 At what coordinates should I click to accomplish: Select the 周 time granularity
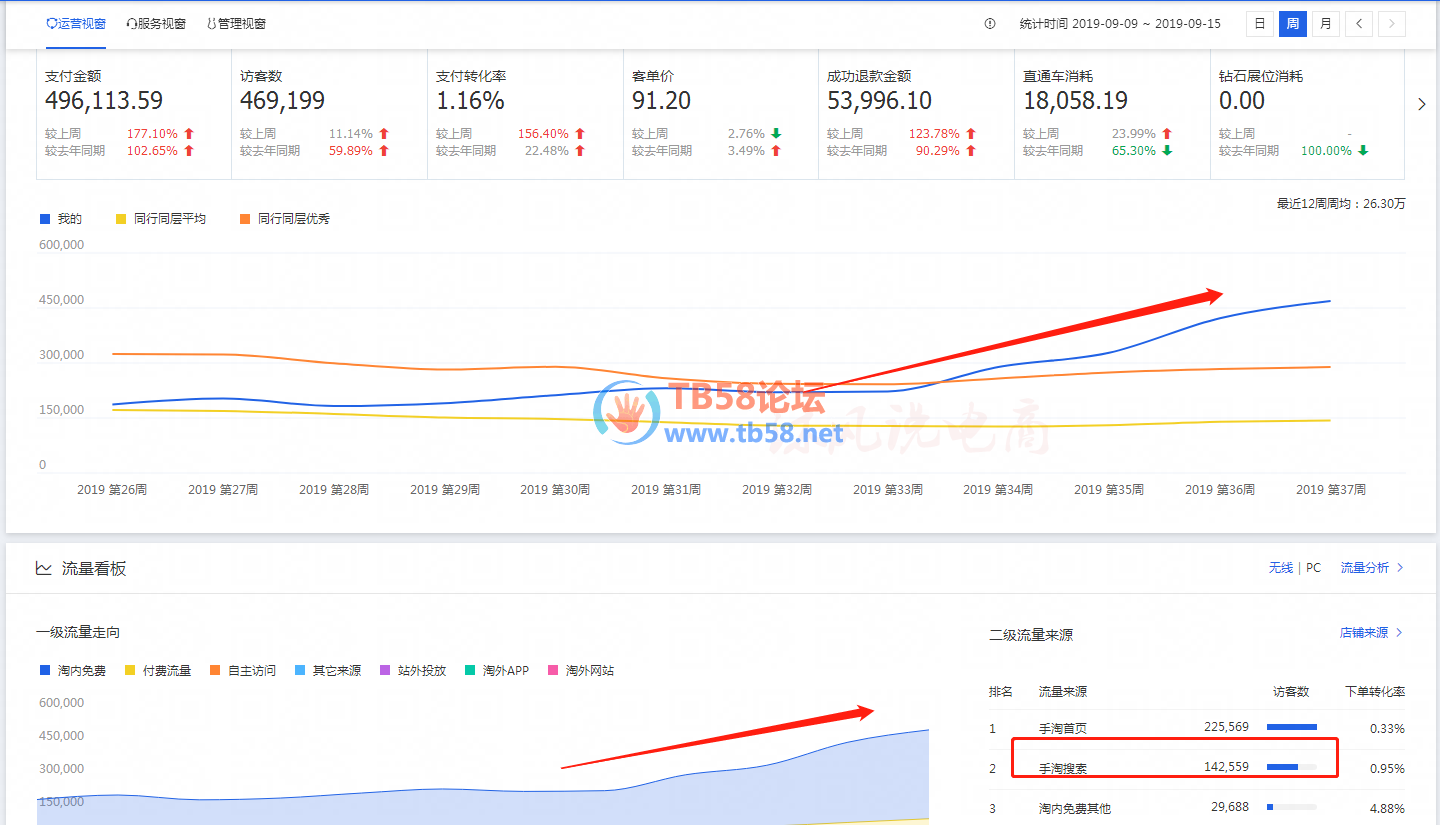pyautogui.click(x=1292, y=24)
